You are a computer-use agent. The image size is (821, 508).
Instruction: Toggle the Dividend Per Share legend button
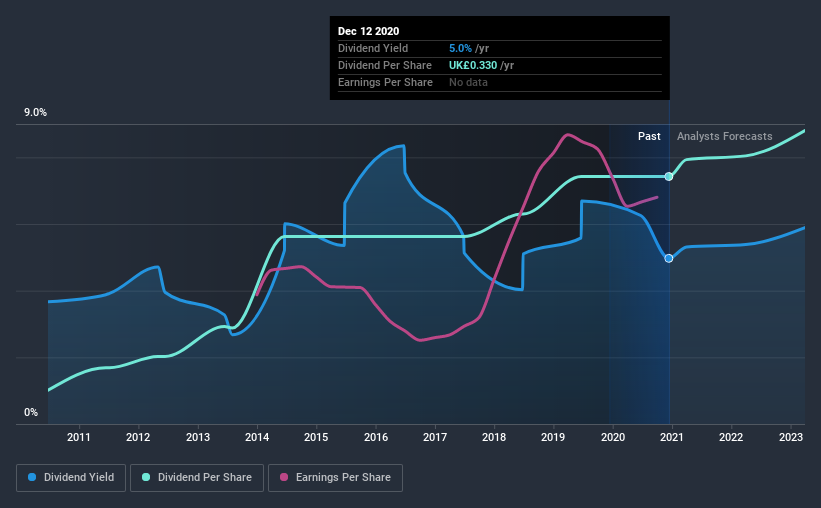click(x=197, y=478)
